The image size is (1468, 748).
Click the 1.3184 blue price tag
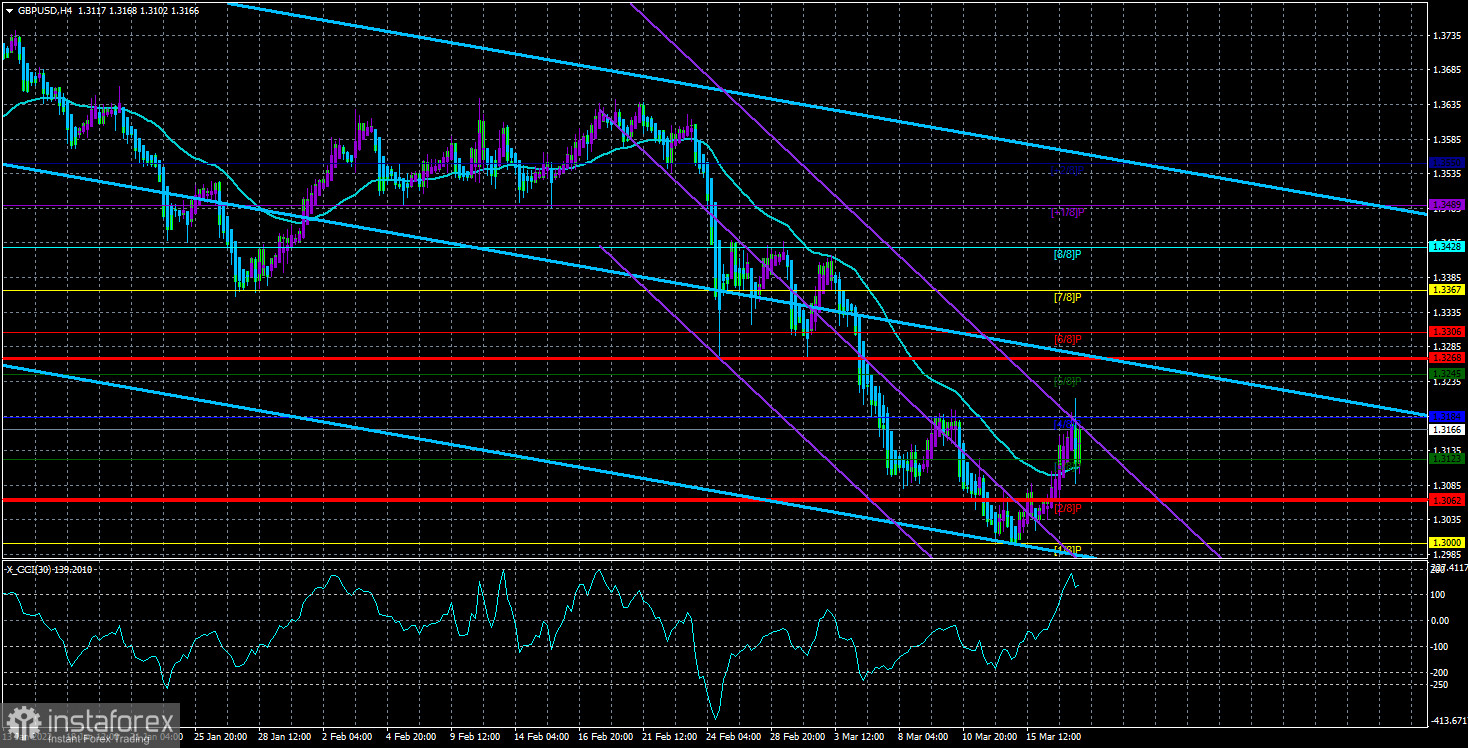1448,416
